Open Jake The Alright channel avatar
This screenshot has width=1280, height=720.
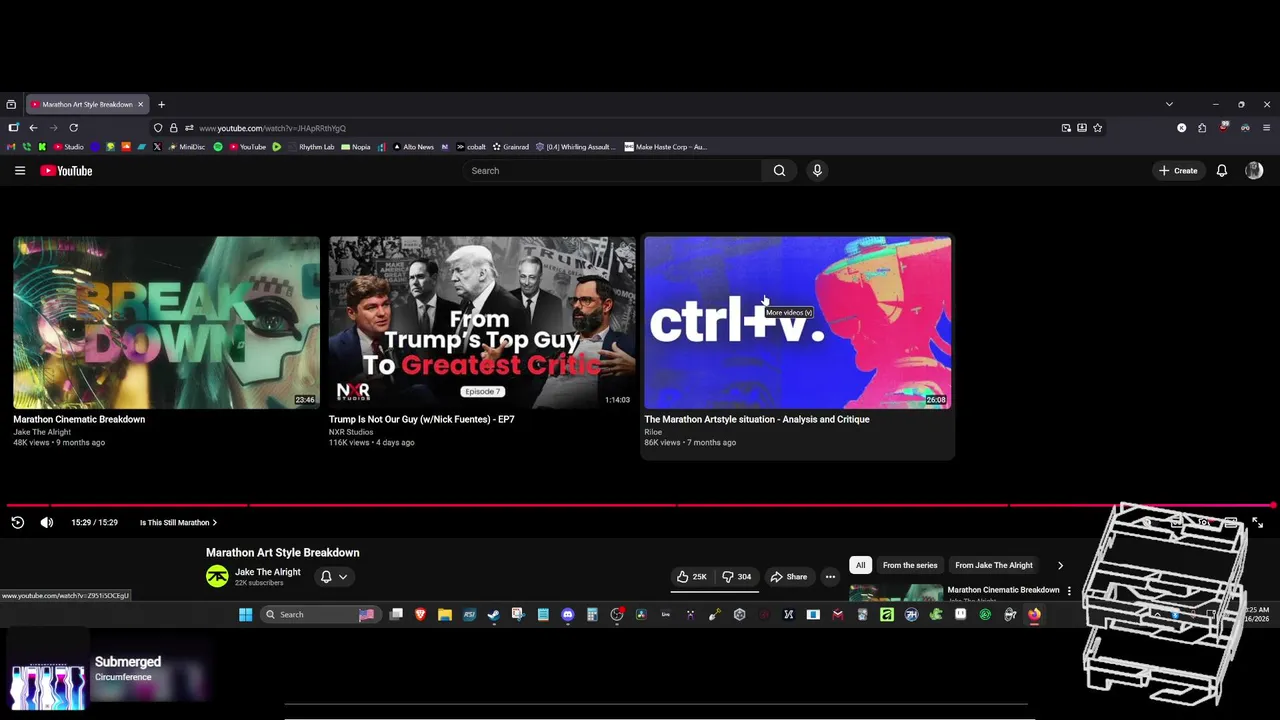click(x=217, y=576)
